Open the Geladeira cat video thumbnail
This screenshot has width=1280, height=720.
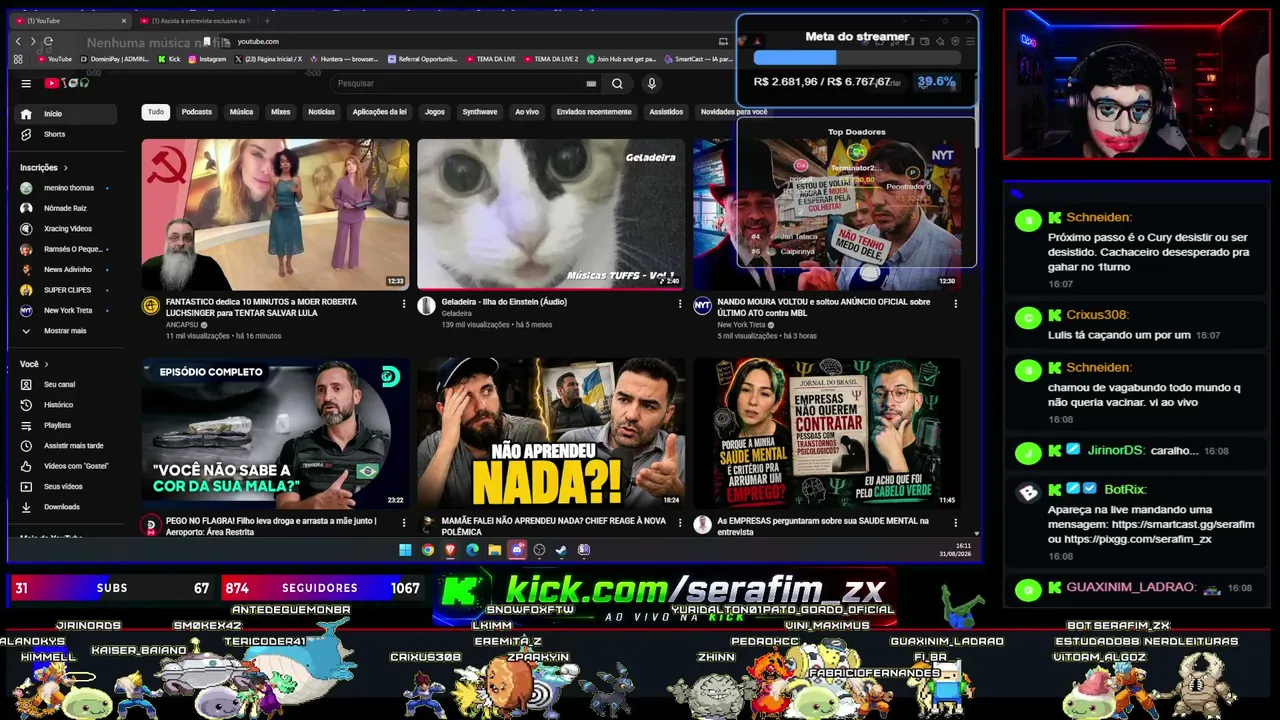pyautogui.click(x=551, y=214)
